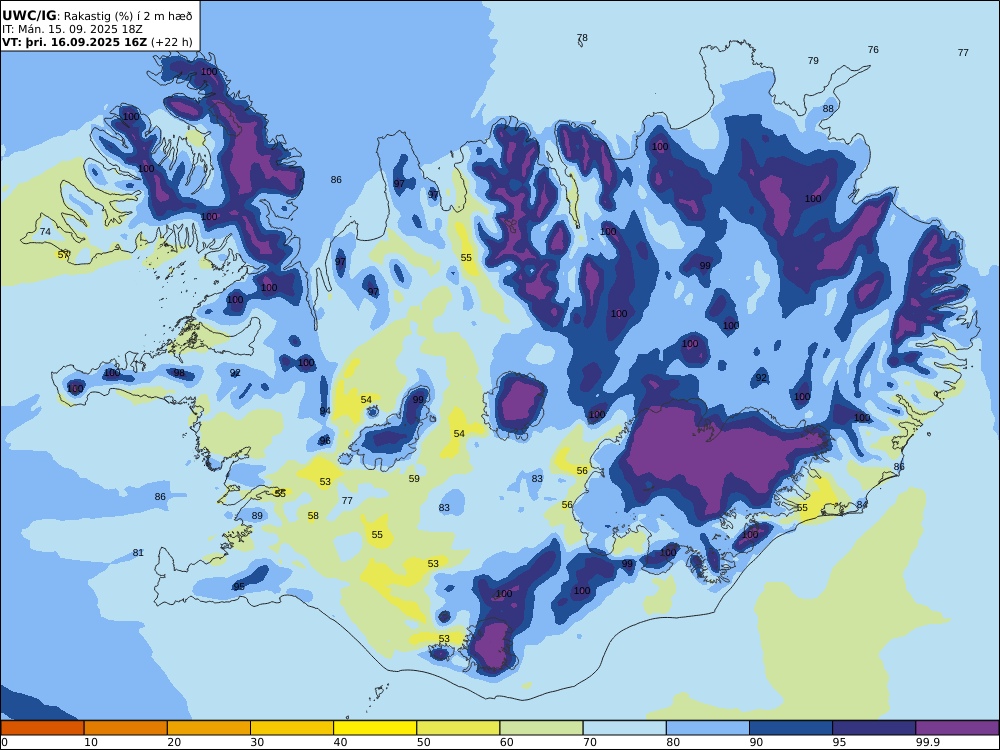The image size is (1000, 750).
Task: Pick the bright yellow 40–50 legend swatch
Action: tap(375, 728)
